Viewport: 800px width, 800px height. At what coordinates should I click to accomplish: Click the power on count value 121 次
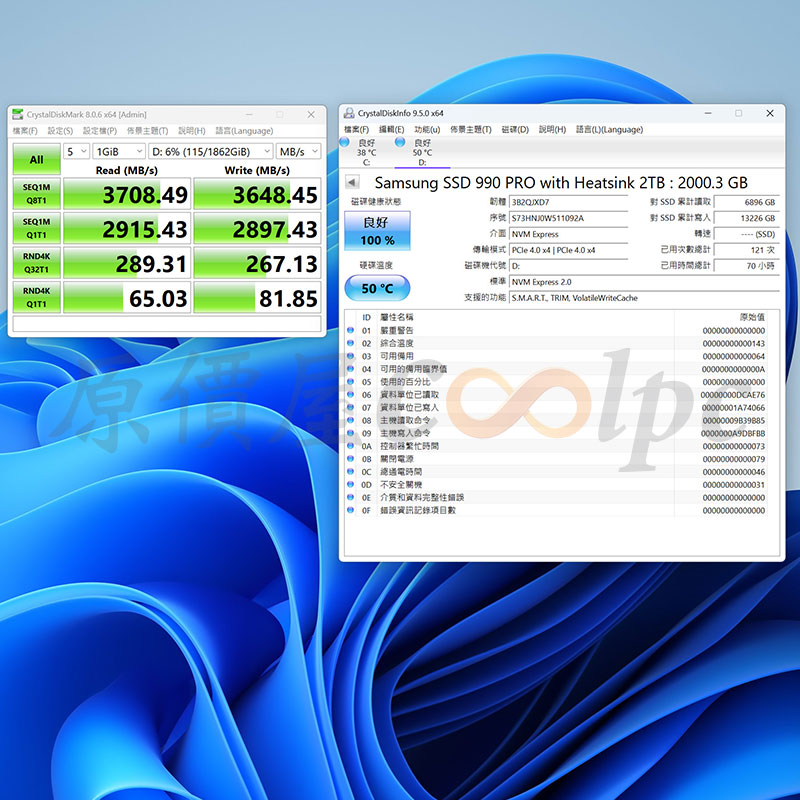(x=746, y=250)
